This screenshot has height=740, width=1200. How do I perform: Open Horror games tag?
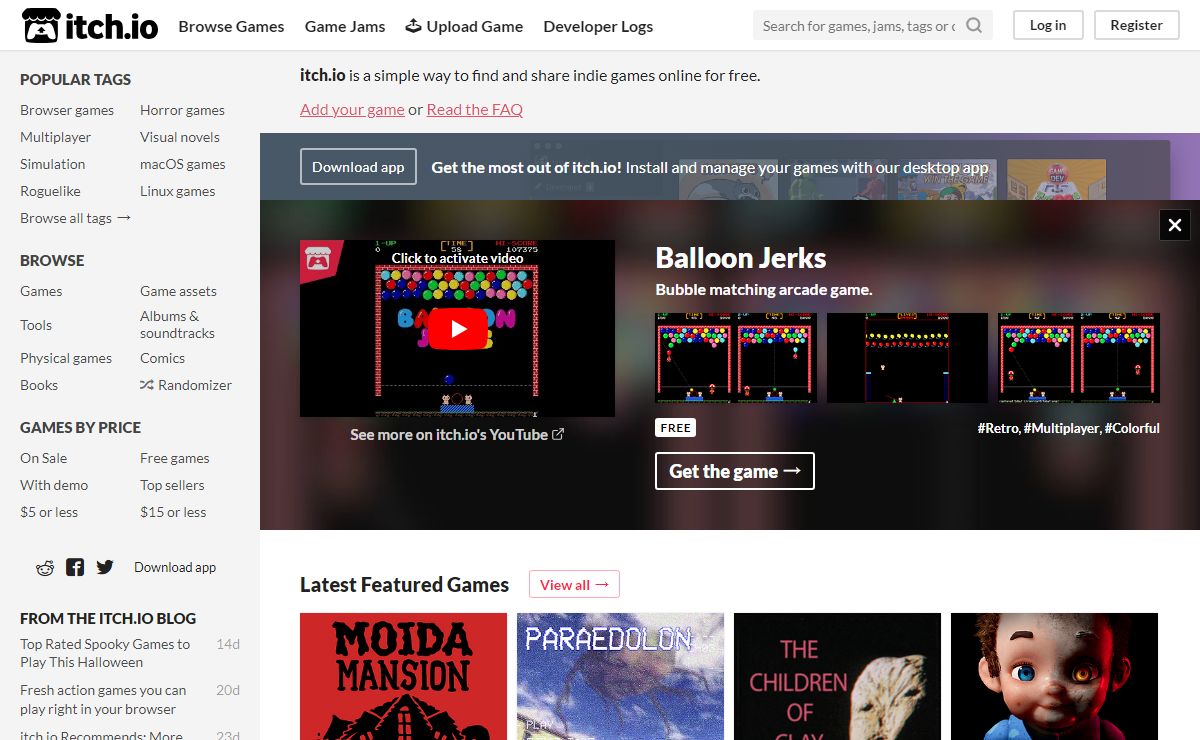click(x=182, y=110)
